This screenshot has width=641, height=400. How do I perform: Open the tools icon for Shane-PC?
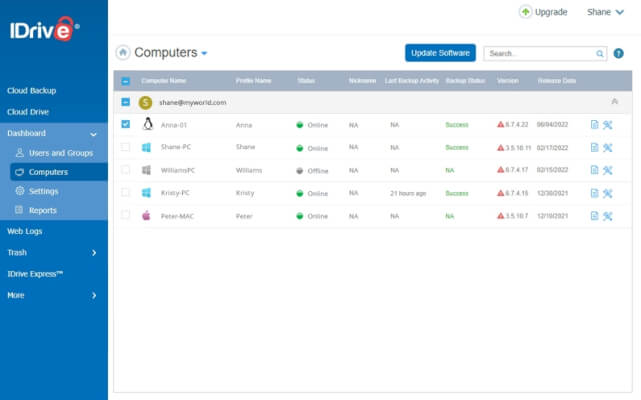[x=607, y=148]
